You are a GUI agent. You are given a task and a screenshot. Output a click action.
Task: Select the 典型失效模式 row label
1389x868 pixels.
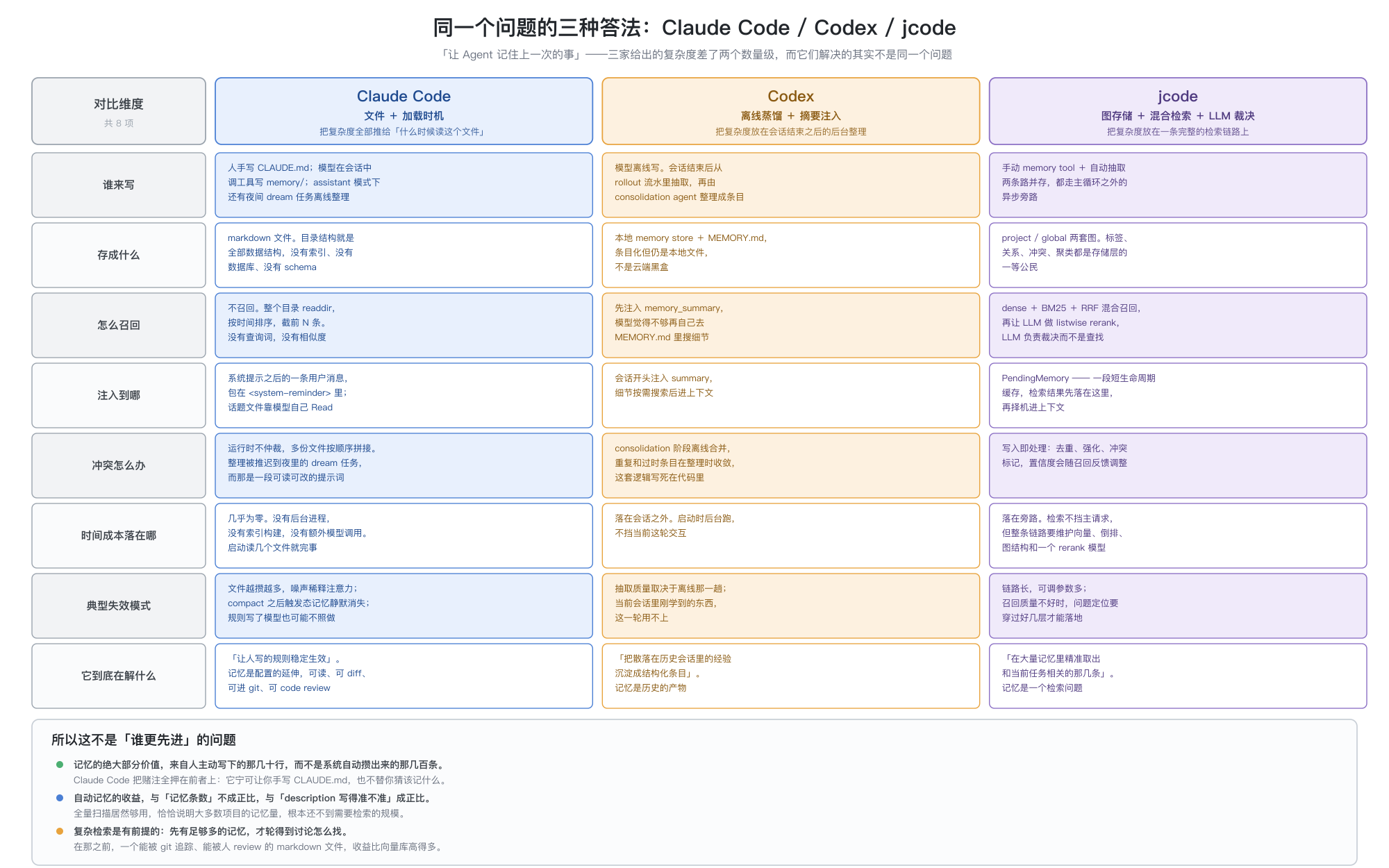pyautogui.click(x=119, y=606)
